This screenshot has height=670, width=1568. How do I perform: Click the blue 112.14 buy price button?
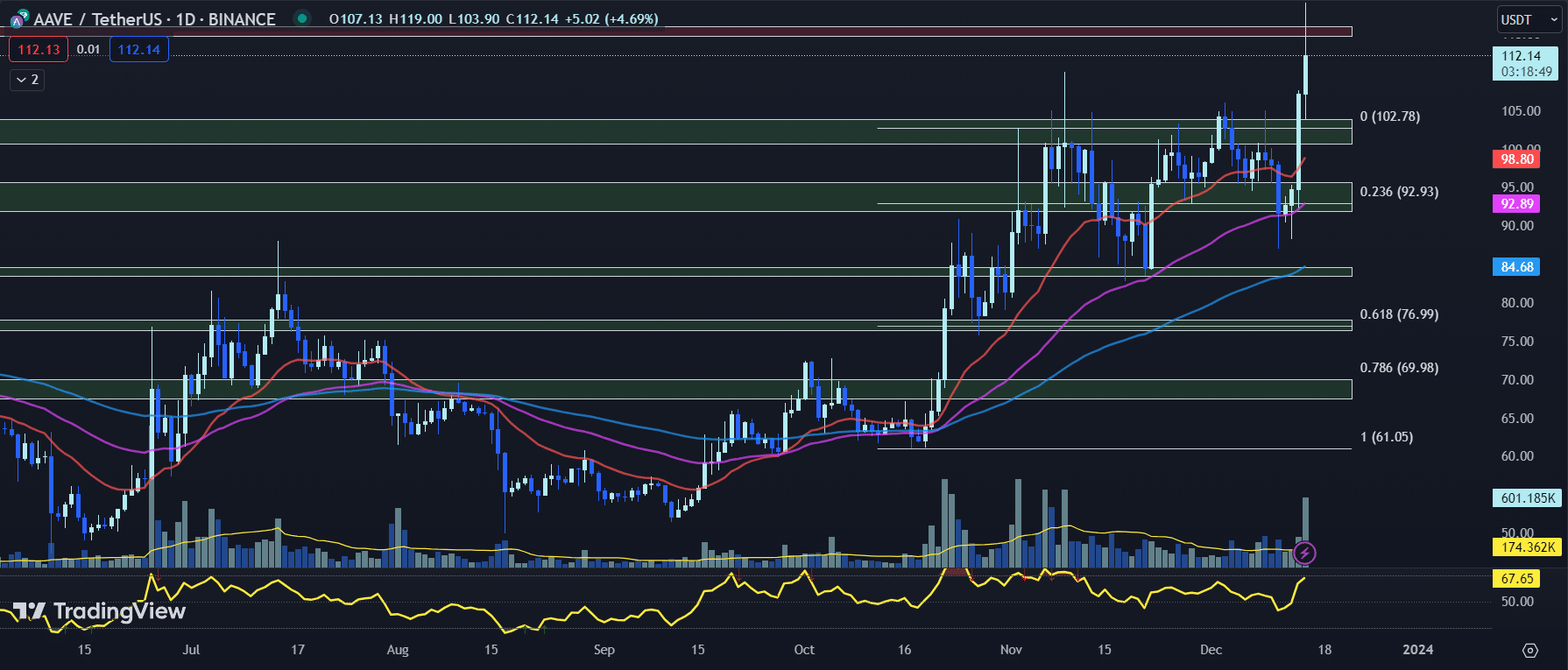tap(139, 49)
